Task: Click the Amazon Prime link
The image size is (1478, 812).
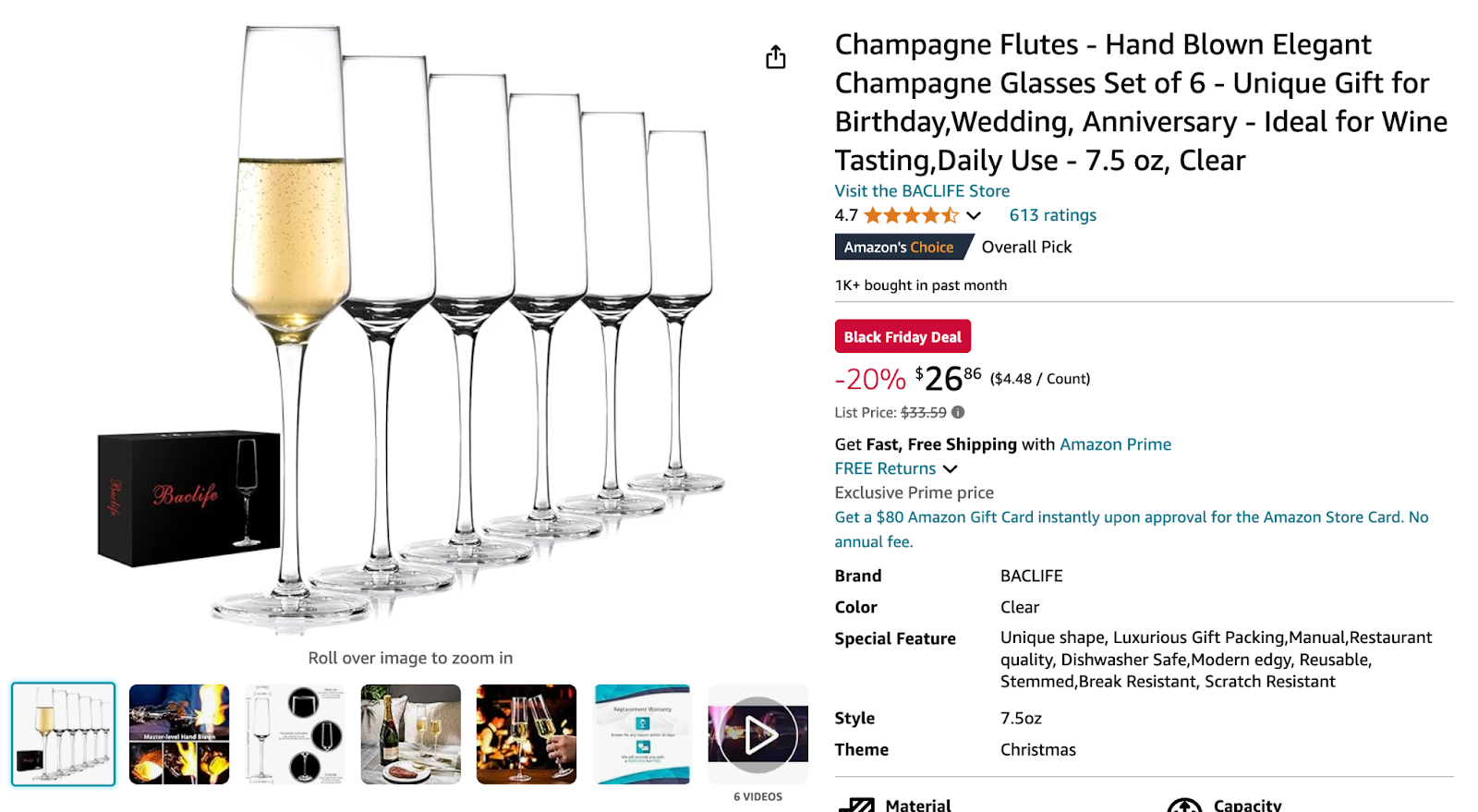Action: pyautogui.click(x=1115, y=444)
